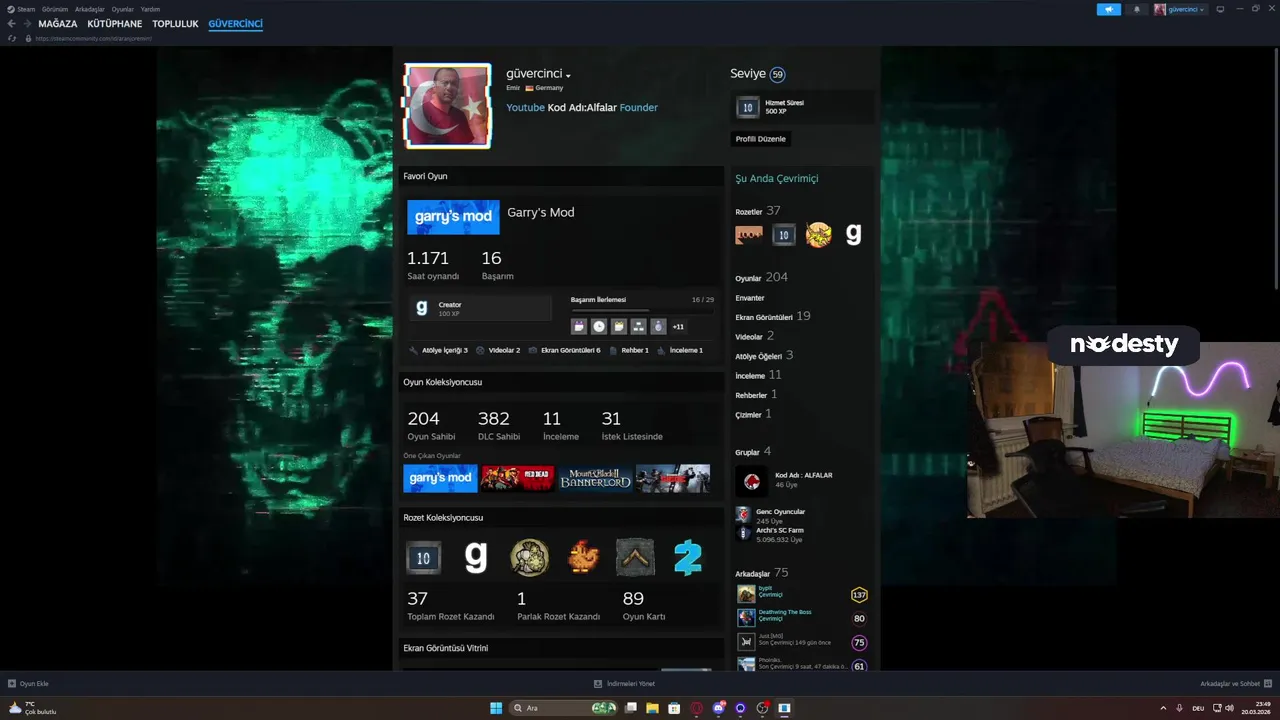Open Arkadaşlar ve Sohbet panel
1280x720 pixels.
point(1236,684)
